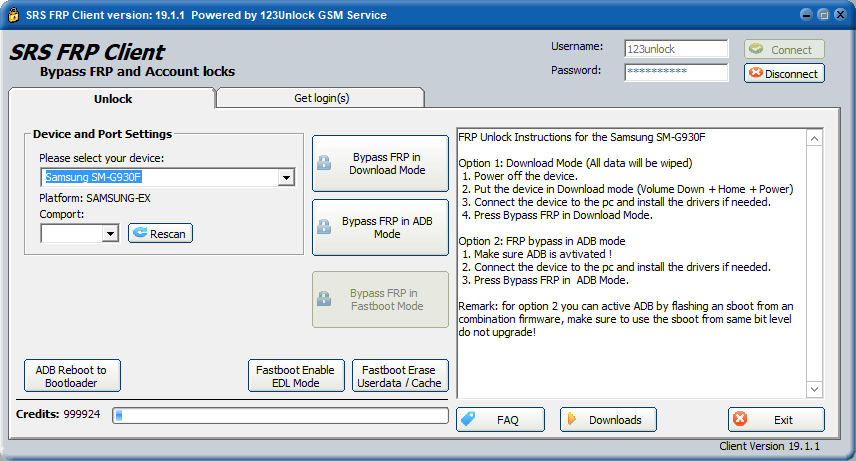Open the device selection dropdown
Viewport: 856px width, 461px height.
pyautogui.click(x=286, y=177)
